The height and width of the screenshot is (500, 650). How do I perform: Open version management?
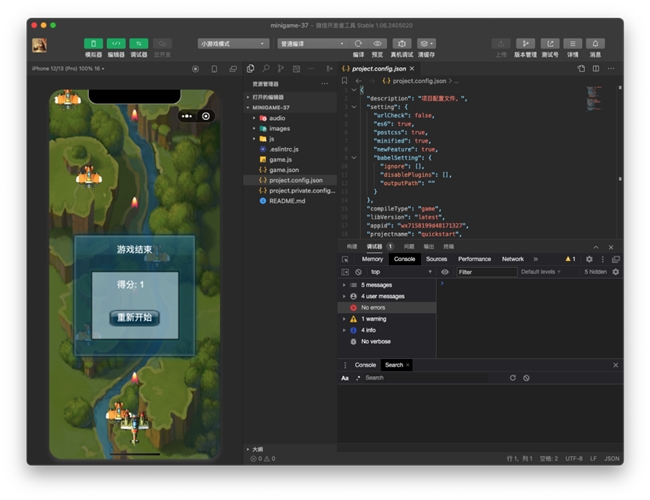525,44
